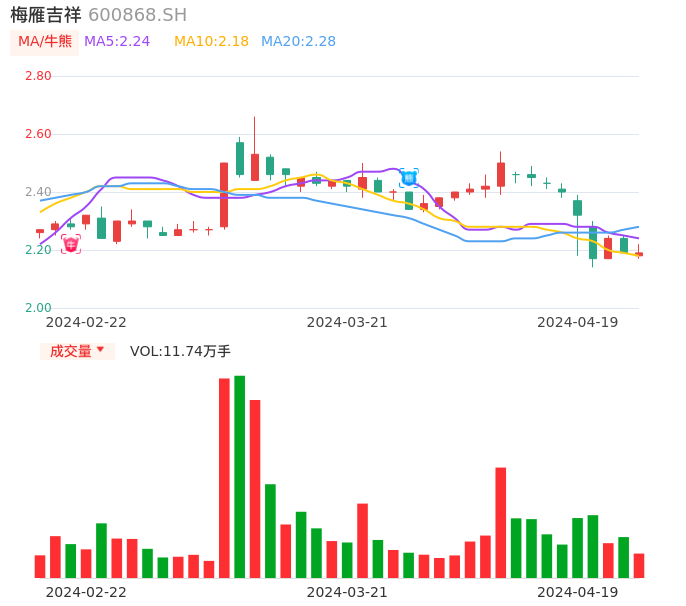Select the MA/牛熊 indicator tab
The image size is (686, 606).
click(x=45, y=42)
